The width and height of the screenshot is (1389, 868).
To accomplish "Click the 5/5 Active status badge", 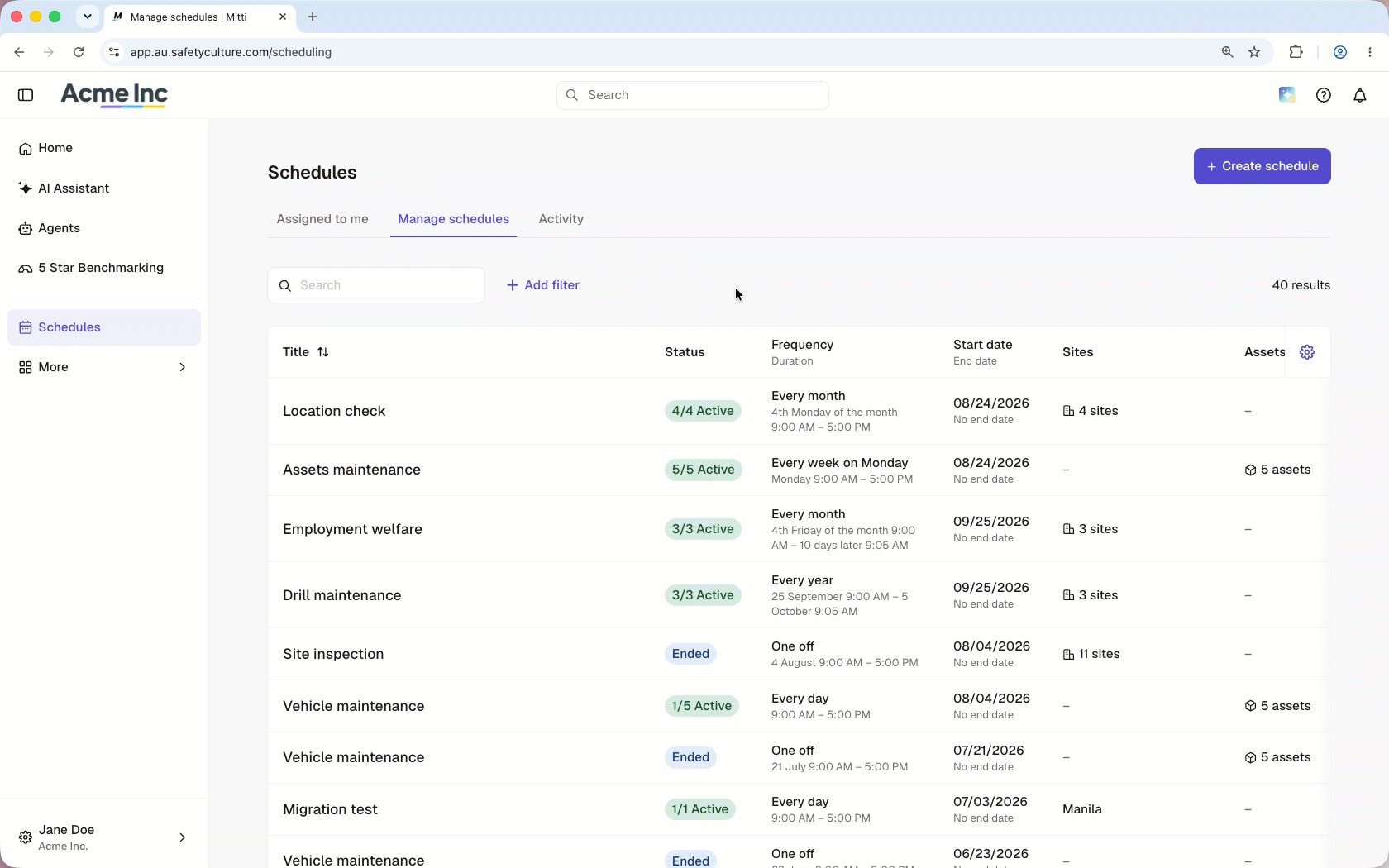I will pyautogui.click(x=703, y=470).
